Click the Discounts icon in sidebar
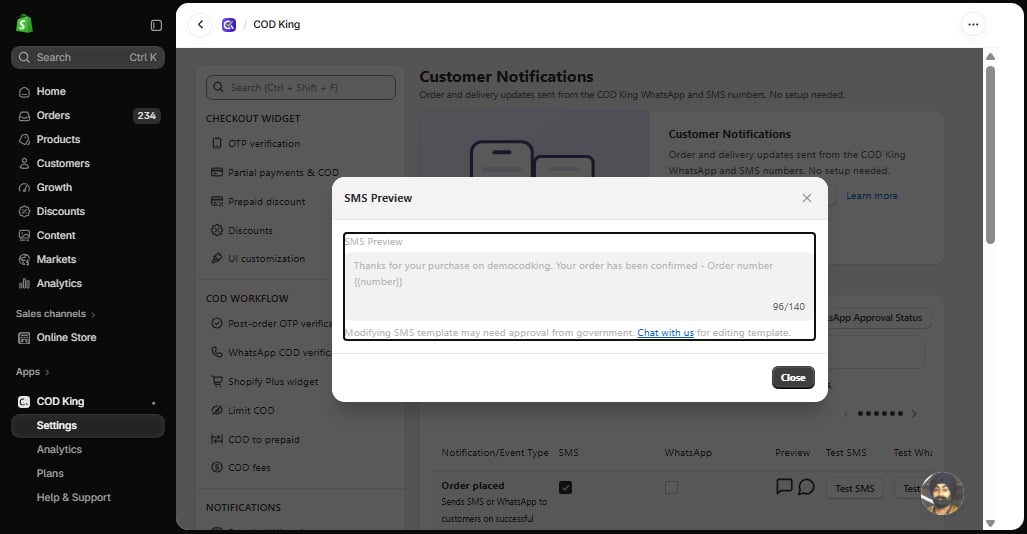The image size is (1027, 534). pos(24,212)
